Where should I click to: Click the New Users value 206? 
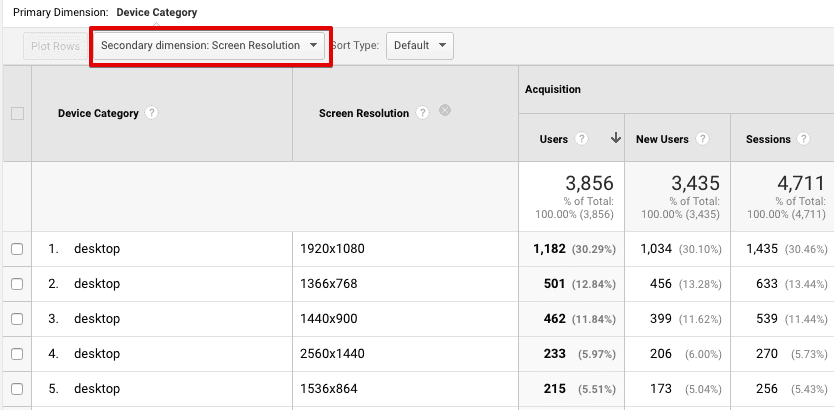pyautogui.click(x=661, y=354)
